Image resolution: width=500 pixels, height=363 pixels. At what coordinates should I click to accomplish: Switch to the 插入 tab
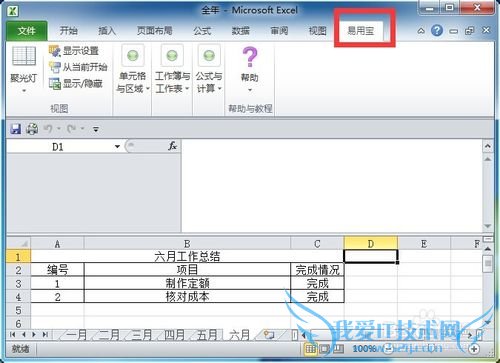pyautogui.click(x=107, y=31)
